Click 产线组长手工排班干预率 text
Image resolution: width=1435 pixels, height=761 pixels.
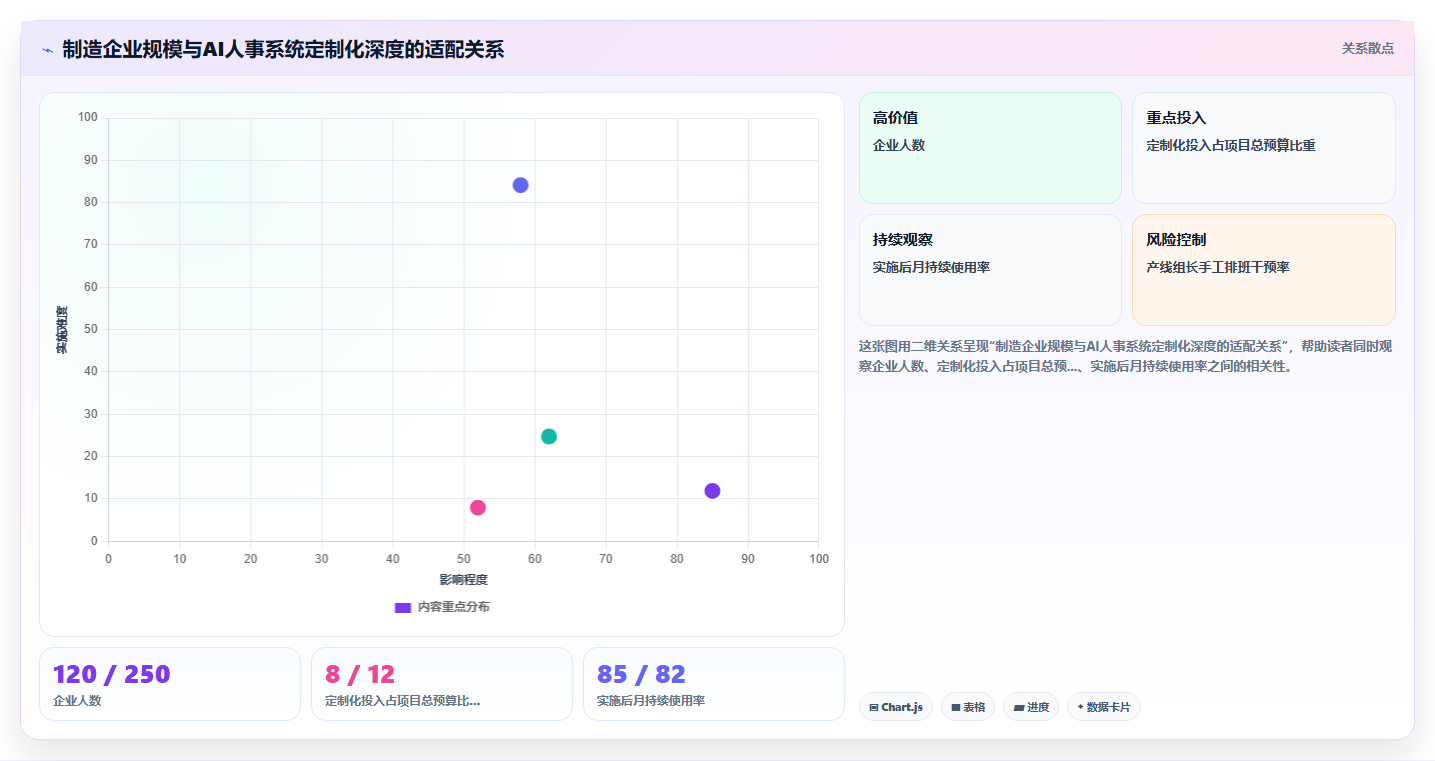[x=1218, y=267]
